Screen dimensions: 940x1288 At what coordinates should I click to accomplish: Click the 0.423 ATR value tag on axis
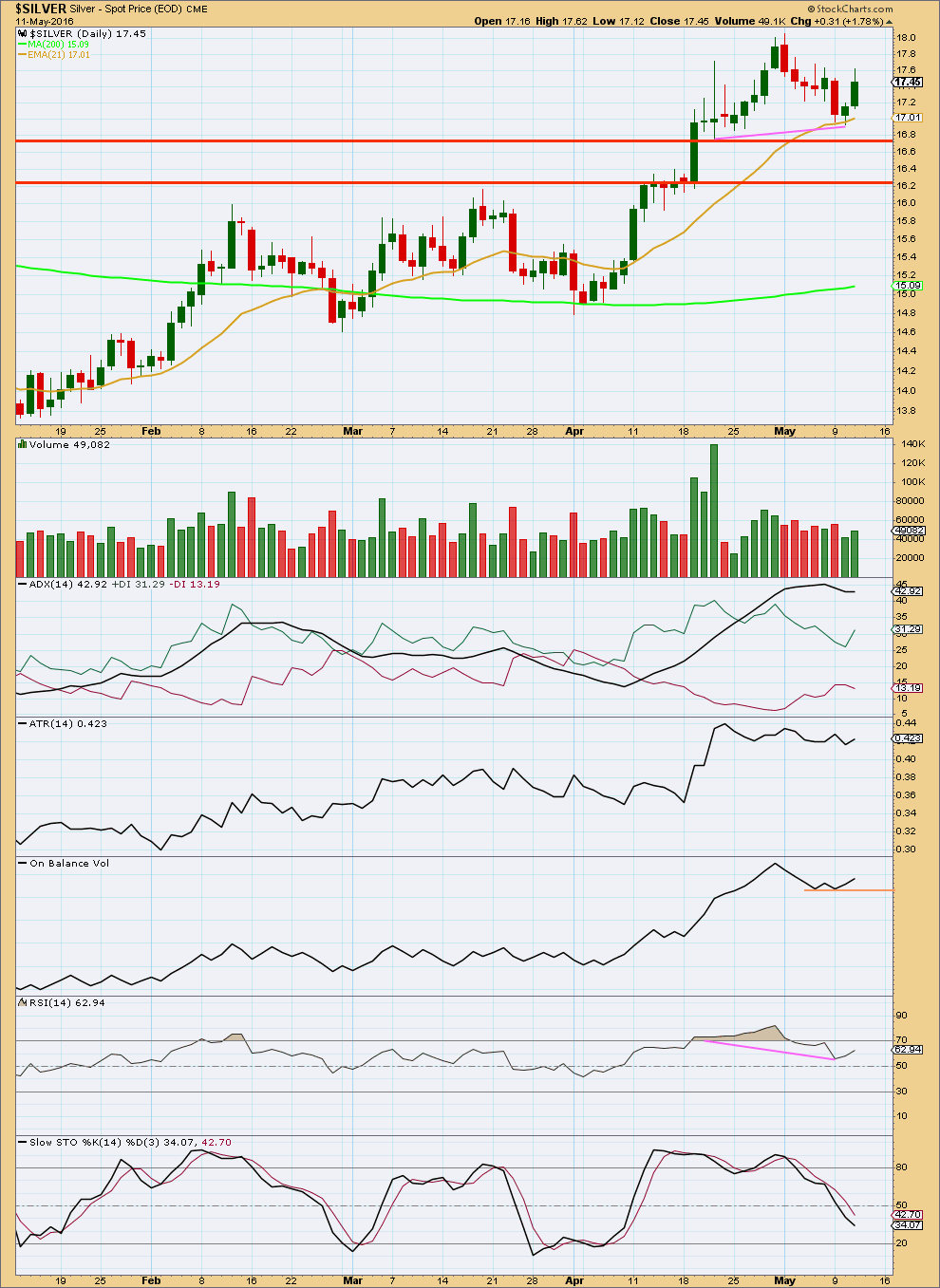[908, 738]
